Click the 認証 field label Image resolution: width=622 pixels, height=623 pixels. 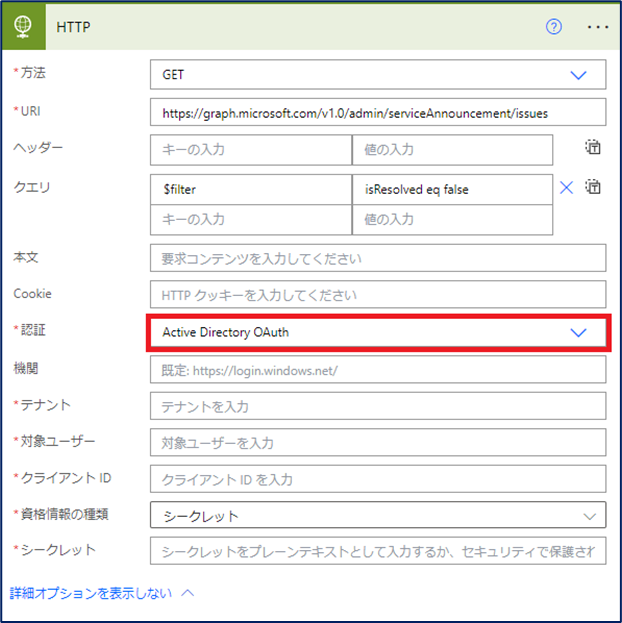33,330
